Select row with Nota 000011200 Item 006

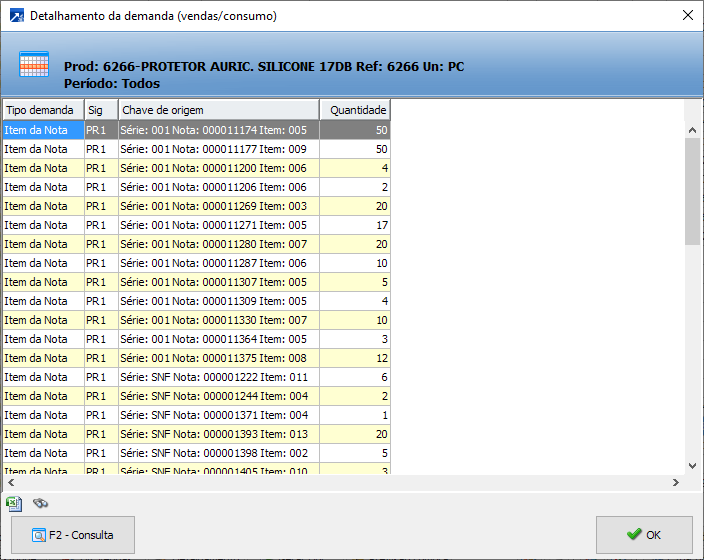click(x=197, y=168)
